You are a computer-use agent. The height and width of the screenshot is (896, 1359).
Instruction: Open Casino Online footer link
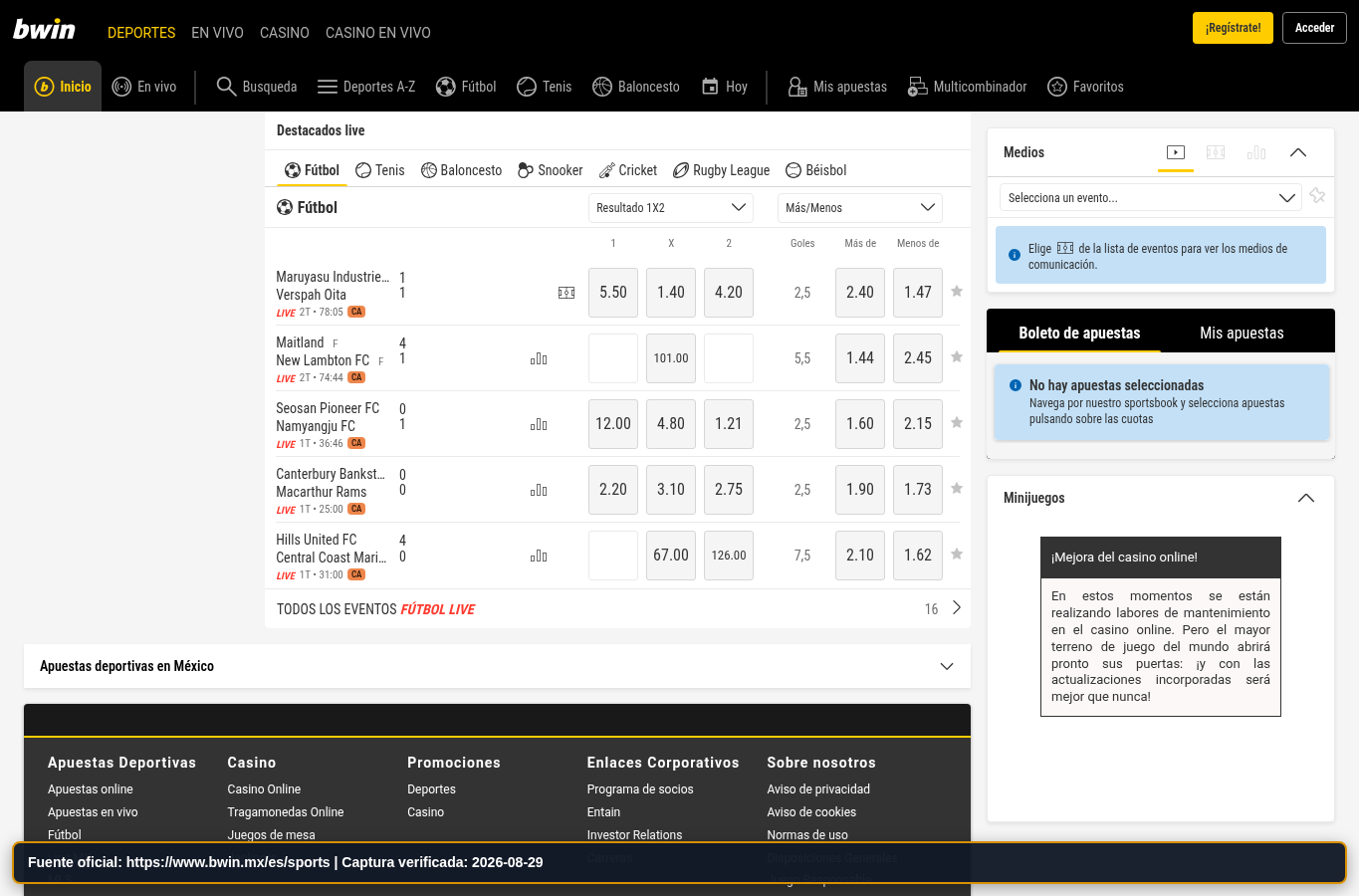[264, 789]
